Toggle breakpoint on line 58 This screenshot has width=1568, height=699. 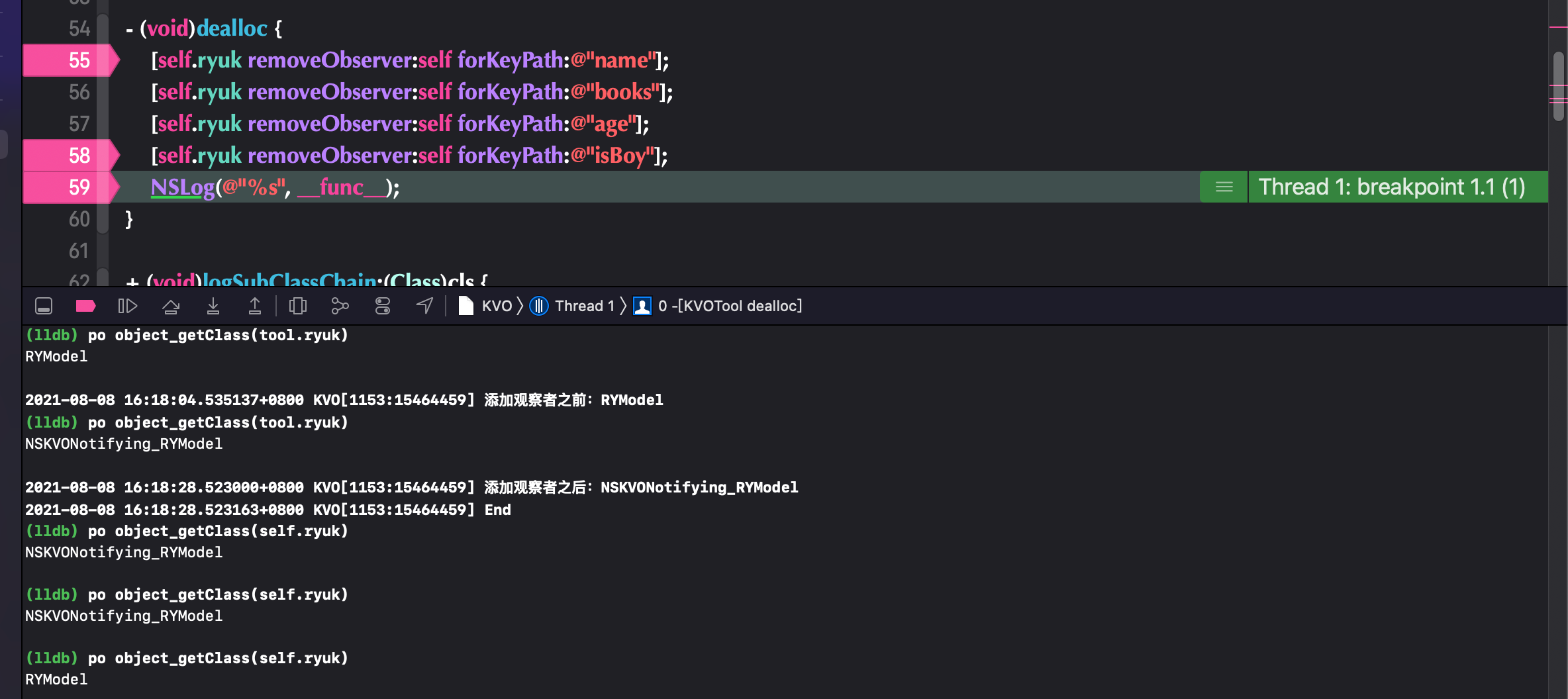70,156
